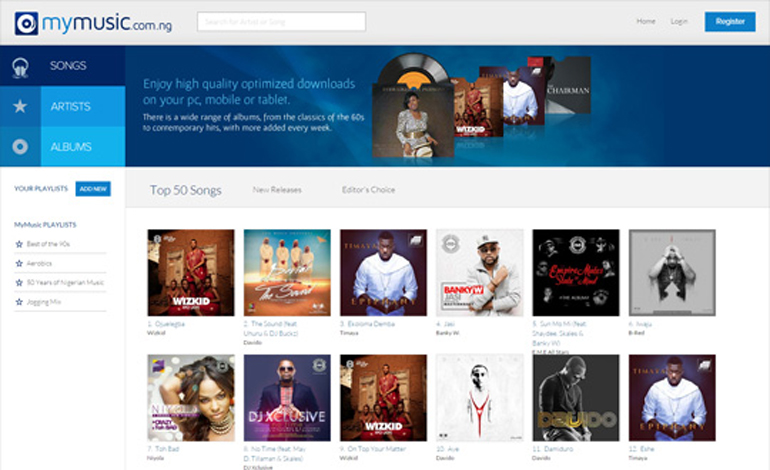Select the Wizkid cover above On Top Your Matter
Image resolution: width=770 pixels, height=470 pixels.
pos(384,398)
